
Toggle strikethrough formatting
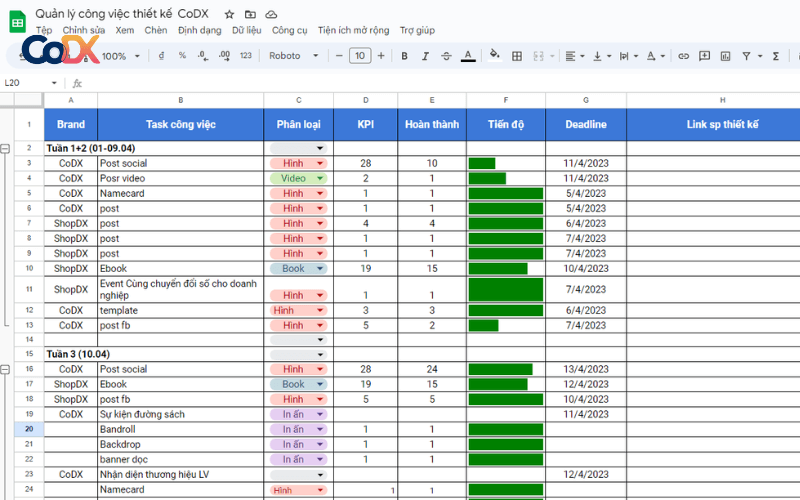click(x=446, y=56)
